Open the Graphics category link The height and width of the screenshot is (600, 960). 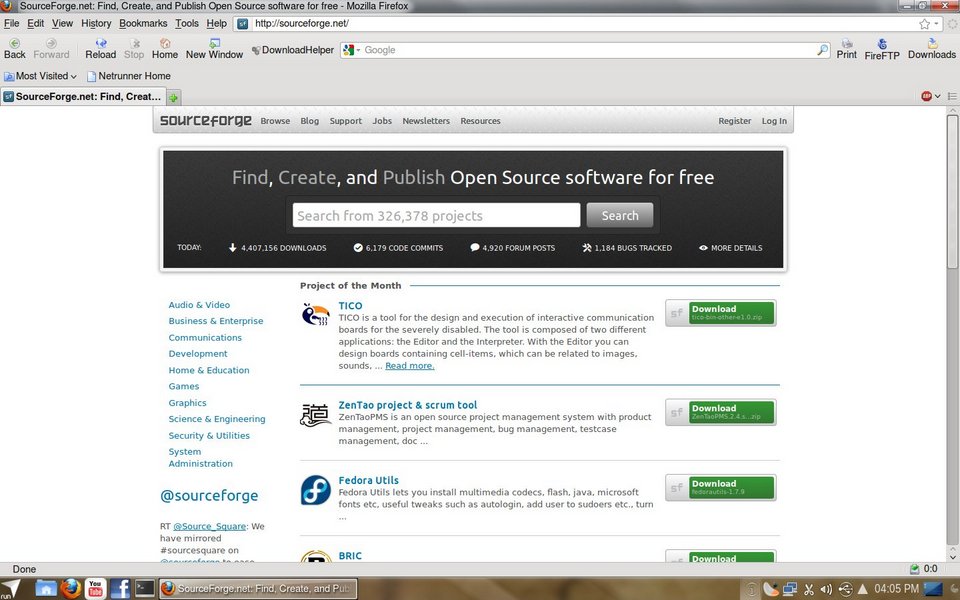click(187, 403)
